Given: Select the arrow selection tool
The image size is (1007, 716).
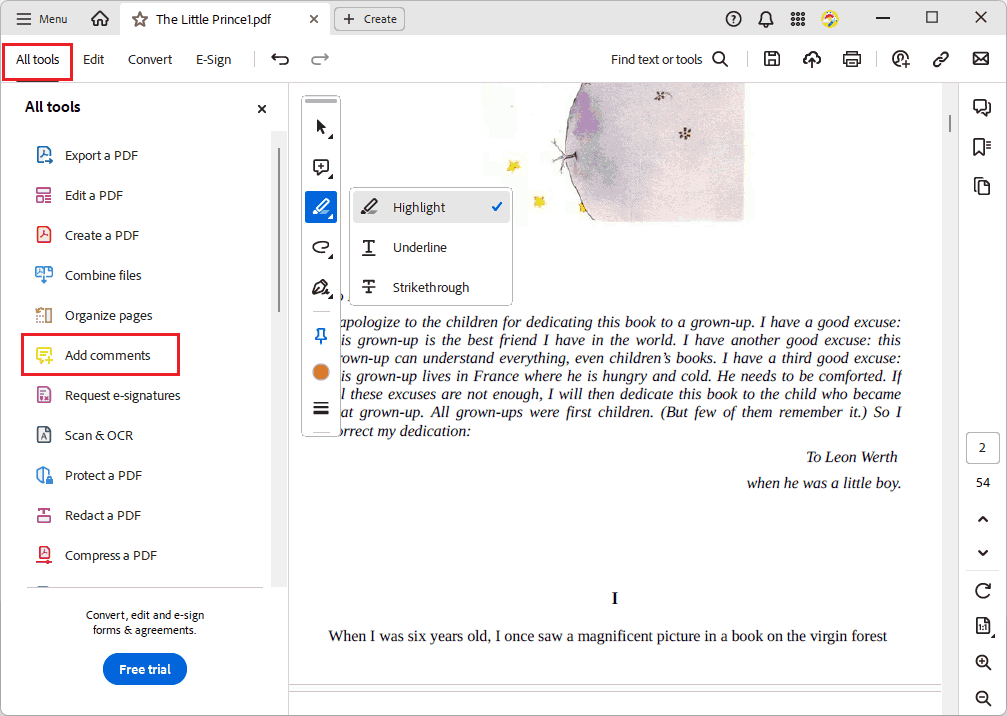Looking at the screenshot, I should [320, 126].
